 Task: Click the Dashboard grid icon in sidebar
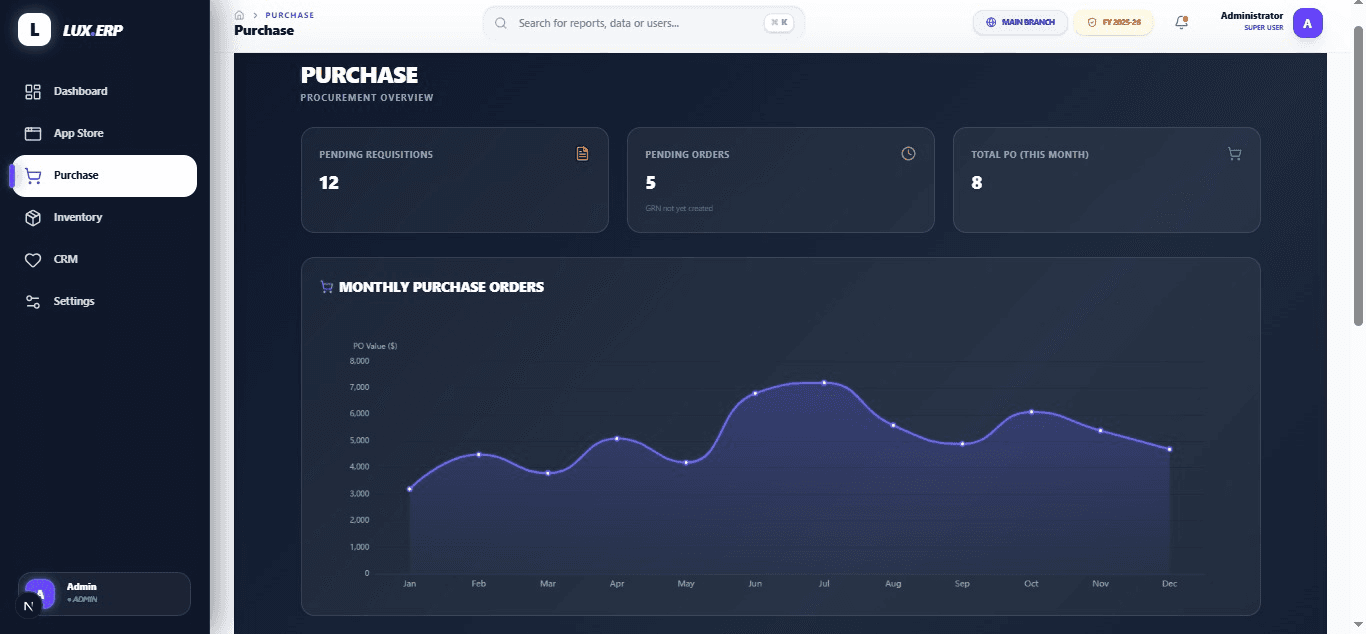[32, 91]
